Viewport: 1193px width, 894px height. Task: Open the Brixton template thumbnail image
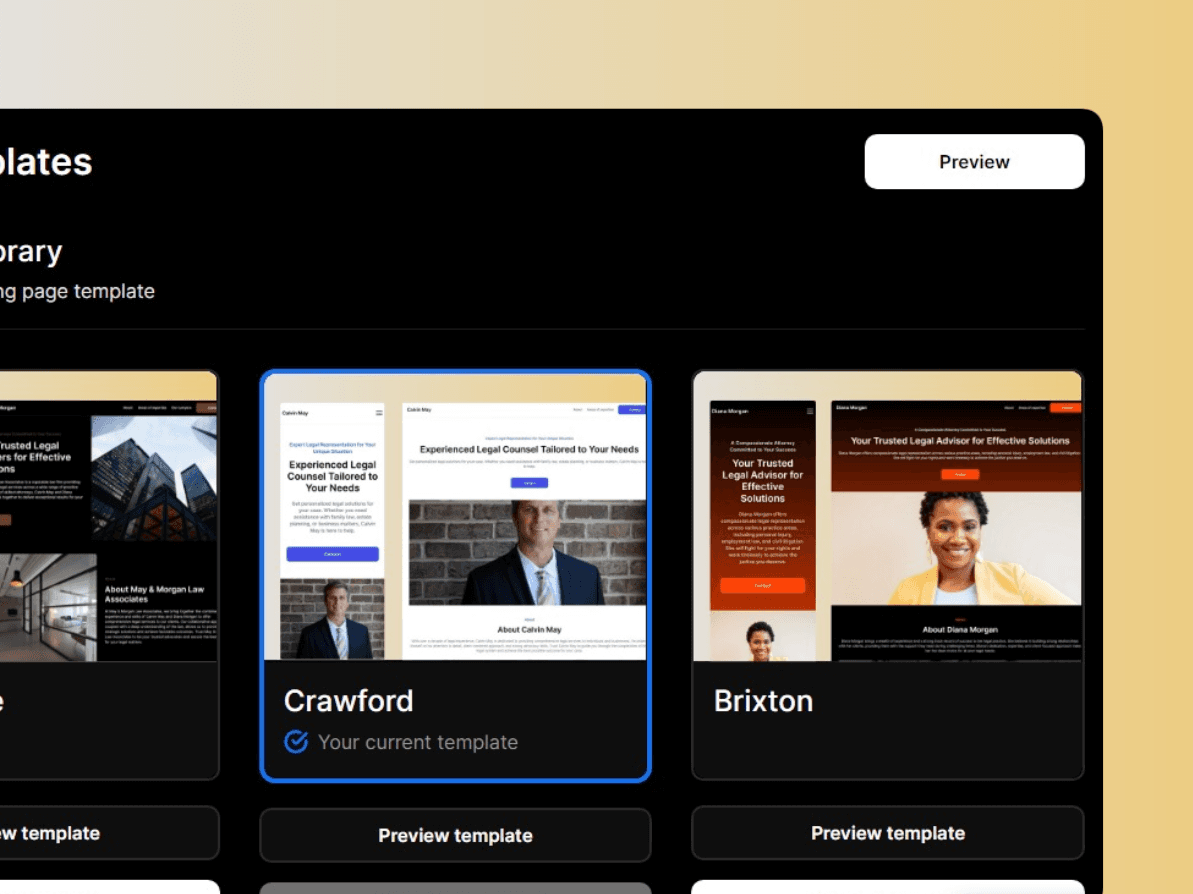[x=887, y=517]
